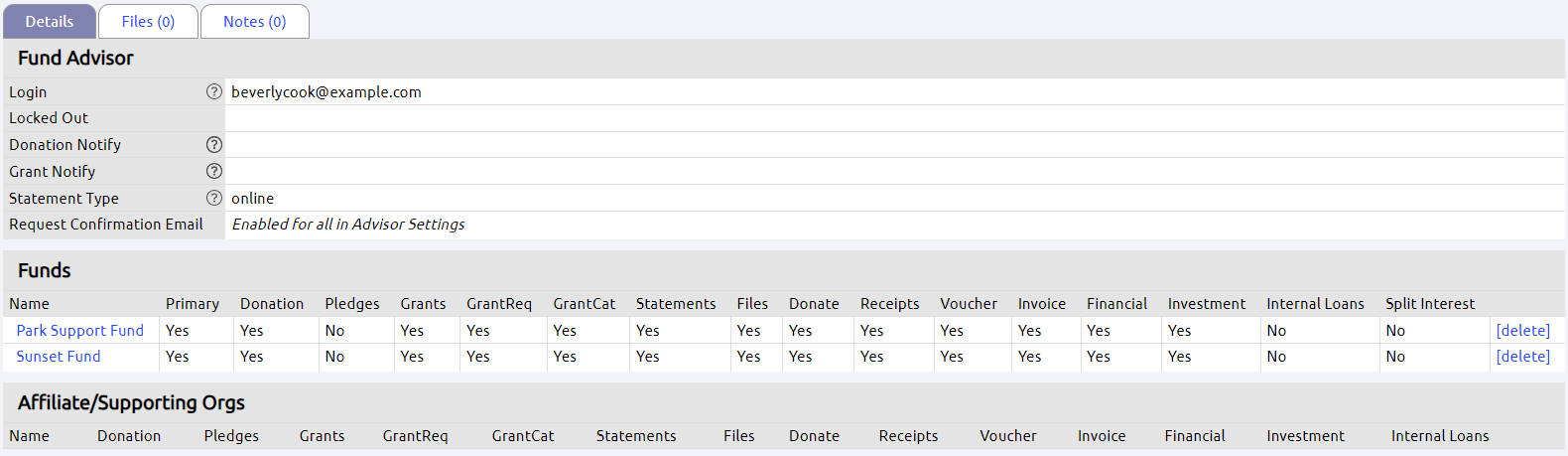
Task: Click the Grant Notify question mark icon
Action: (213, 171)
